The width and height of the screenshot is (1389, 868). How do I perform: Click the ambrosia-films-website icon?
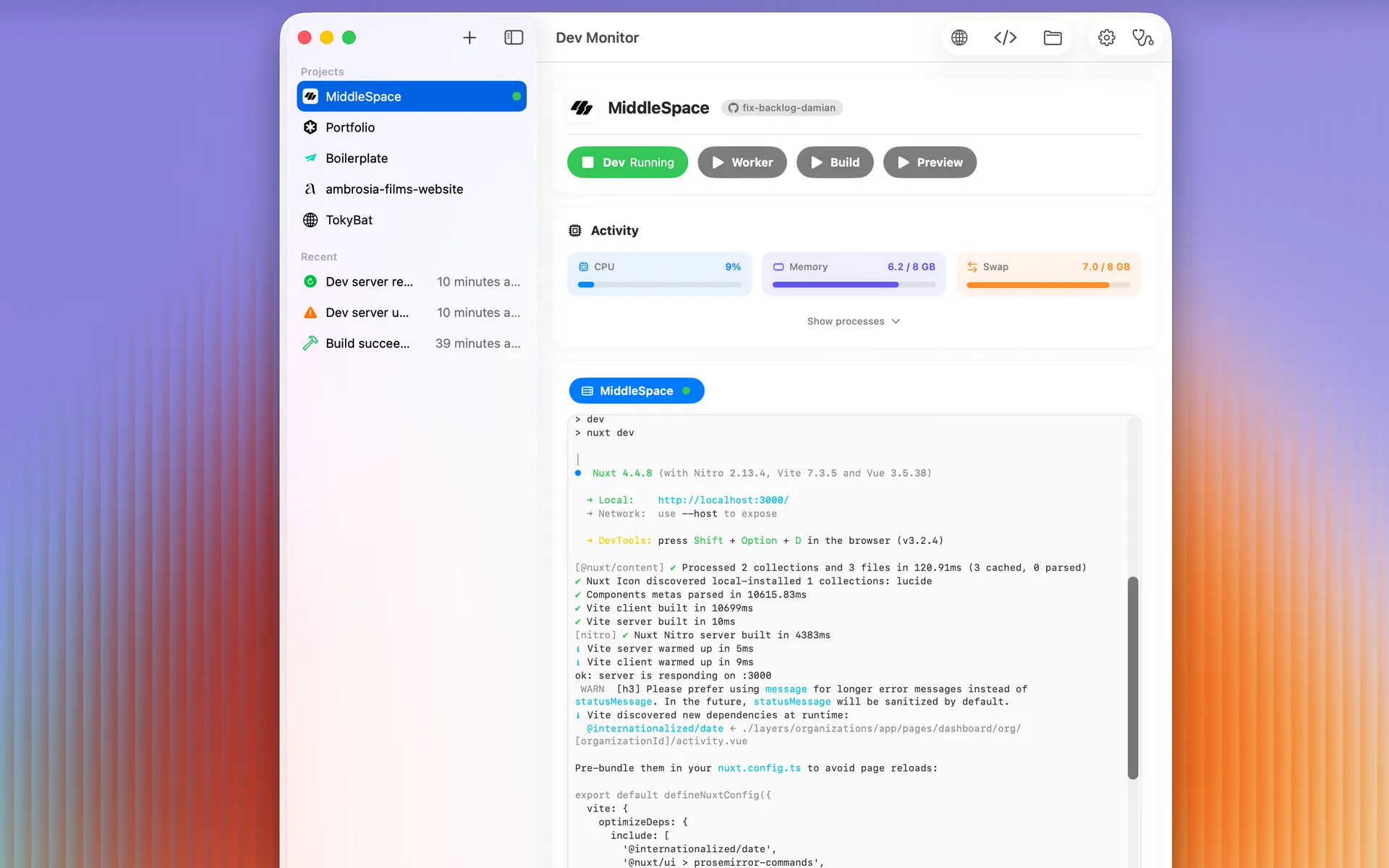(310, 189)
